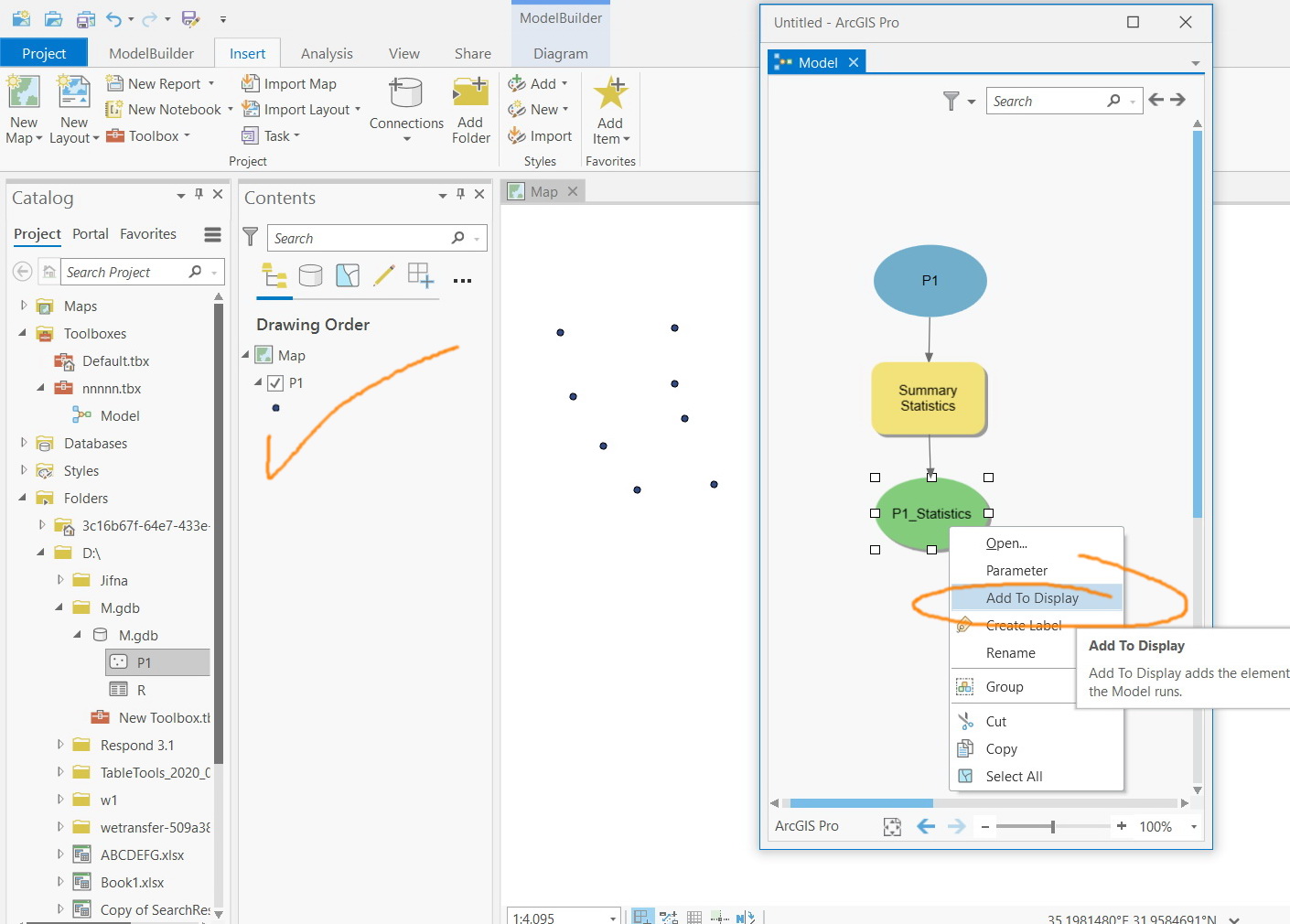Screen dimensions: 1290x924
Task: Open the Add Item favorites tool
Action: 609,110
